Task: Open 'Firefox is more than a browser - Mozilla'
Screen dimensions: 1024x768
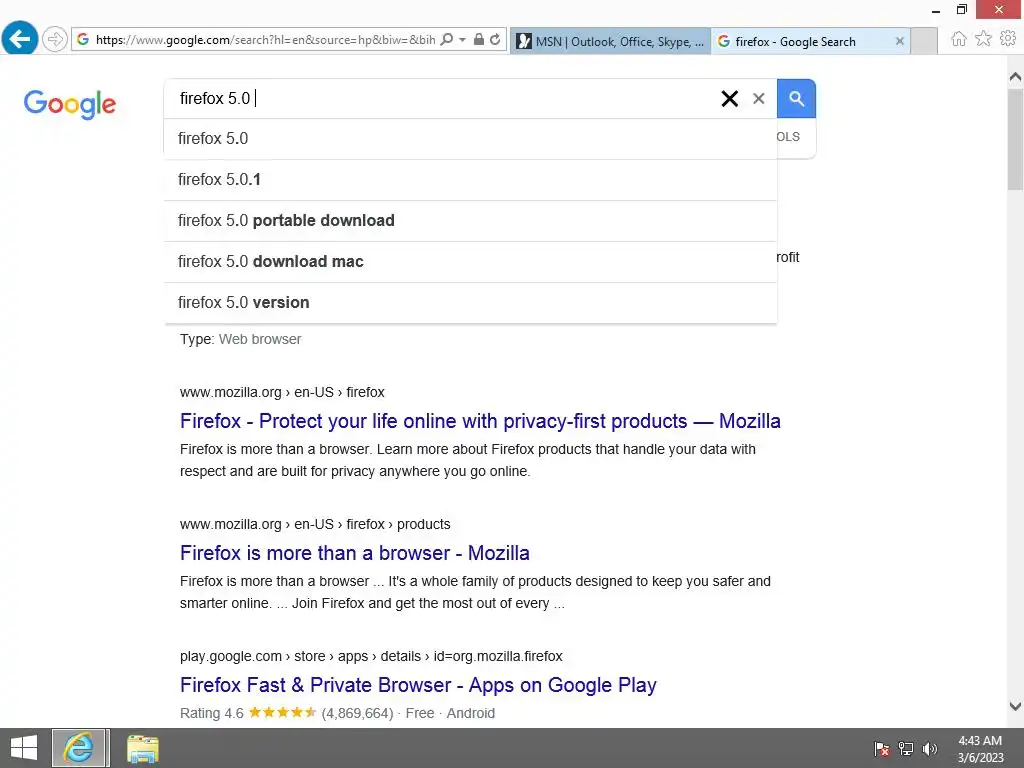Action: pos(355,553)
